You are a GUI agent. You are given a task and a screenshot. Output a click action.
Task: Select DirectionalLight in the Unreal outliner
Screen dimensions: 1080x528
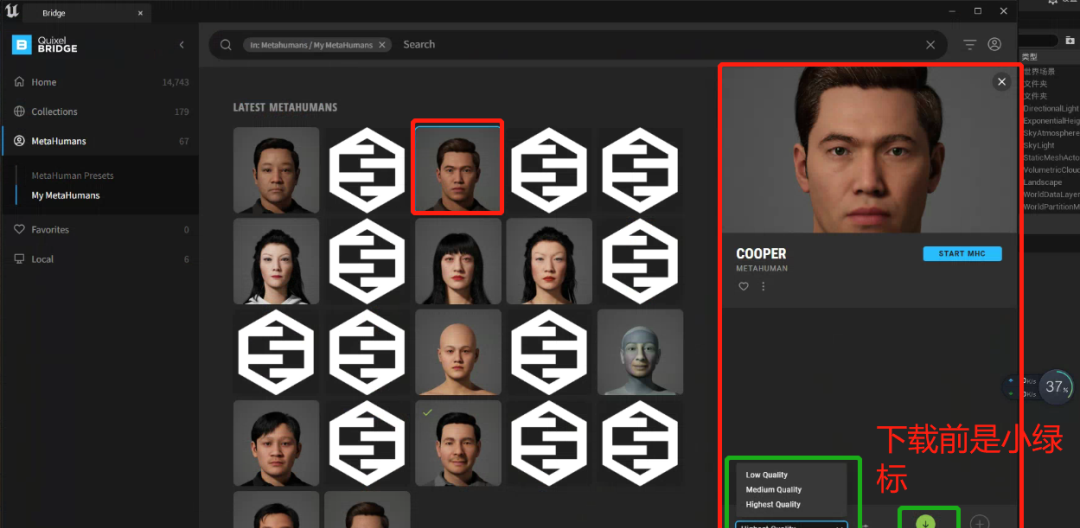(x=1051, y=109)
